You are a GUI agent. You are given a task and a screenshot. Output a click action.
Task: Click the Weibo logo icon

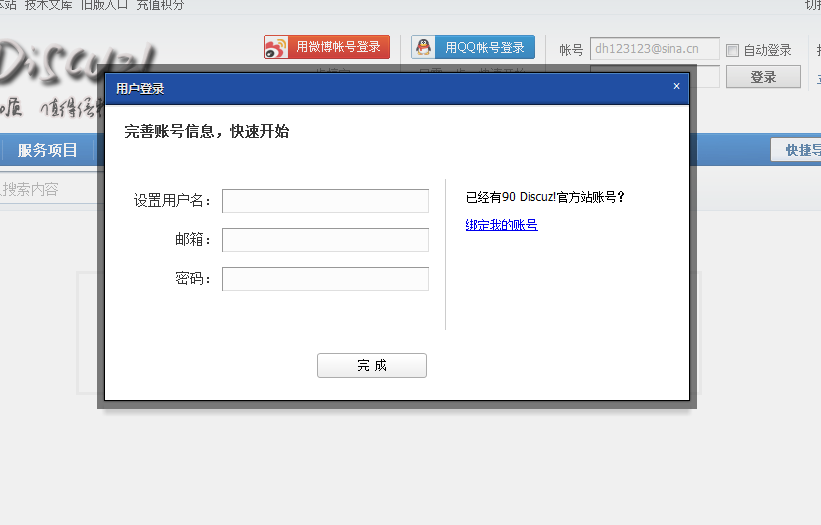276,47
